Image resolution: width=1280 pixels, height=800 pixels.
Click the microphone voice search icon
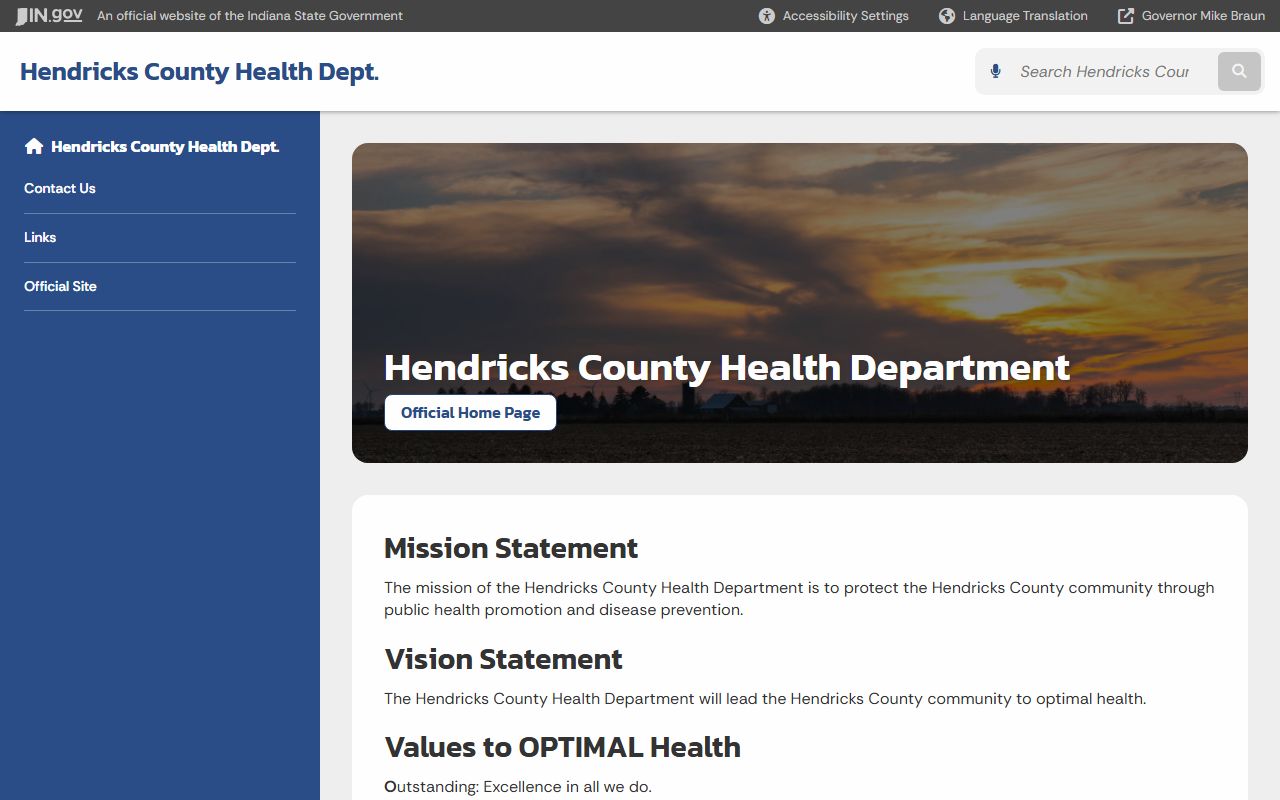[x=995, y=71]
